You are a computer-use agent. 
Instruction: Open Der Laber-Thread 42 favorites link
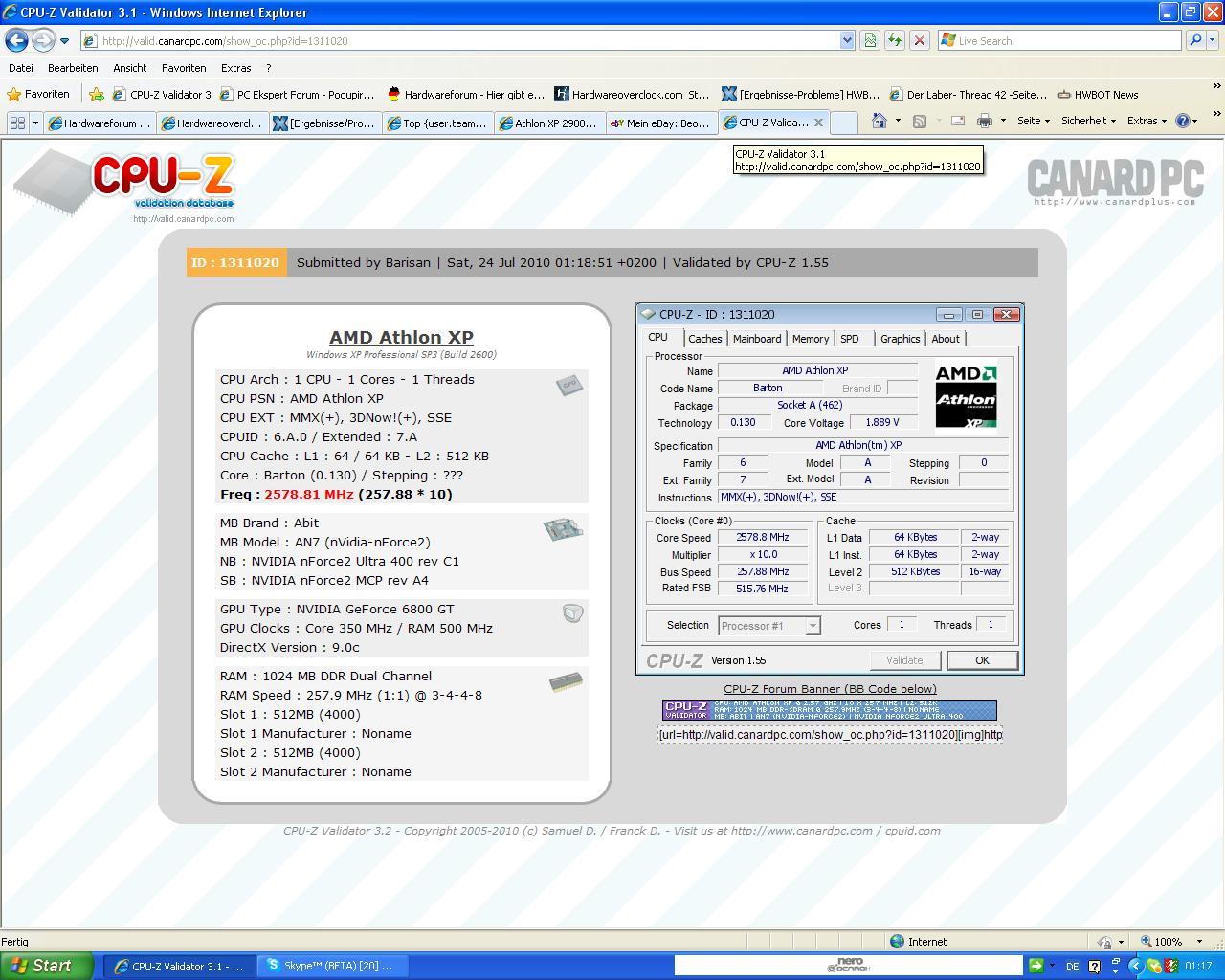pos(969,95)
